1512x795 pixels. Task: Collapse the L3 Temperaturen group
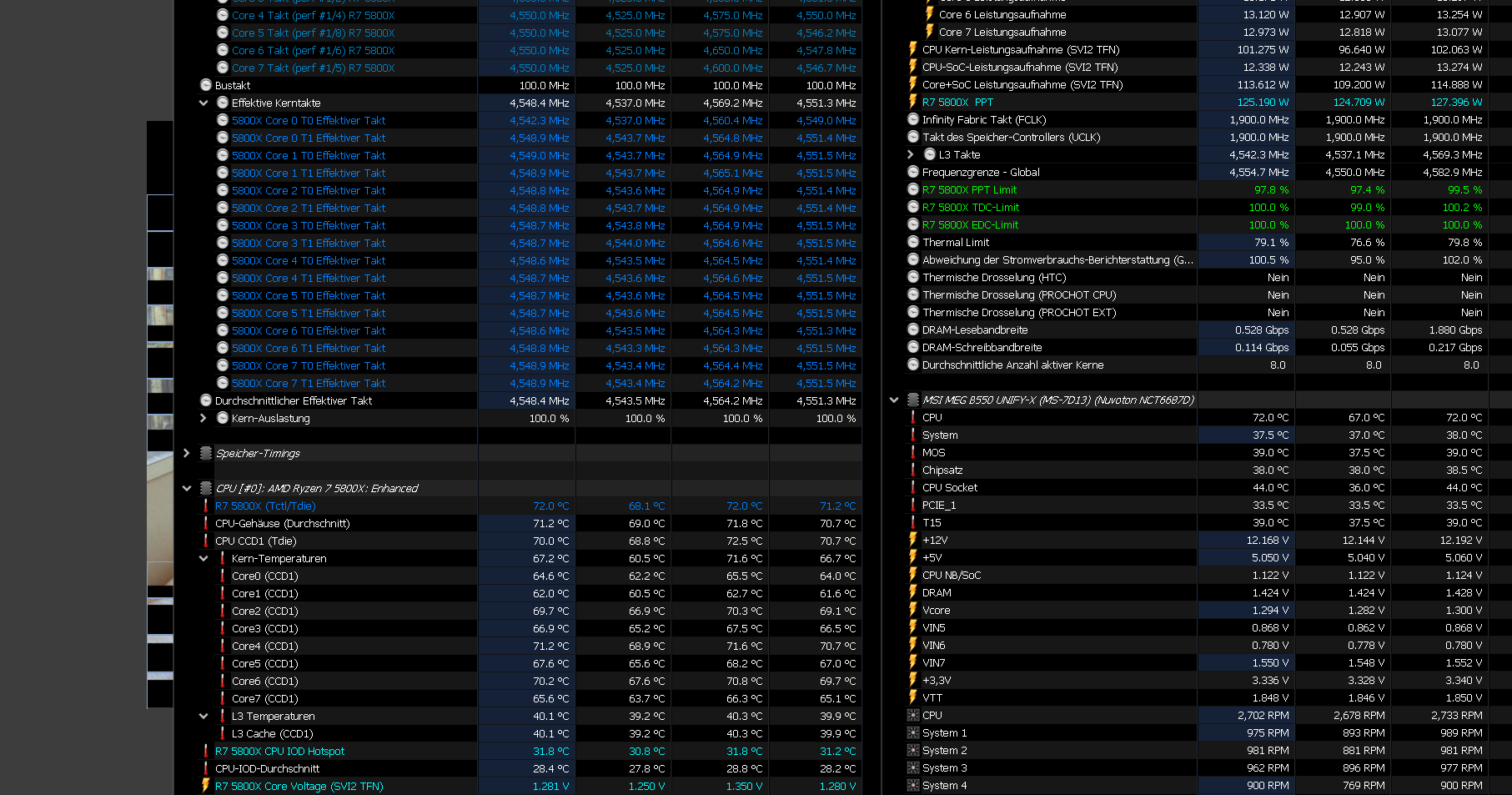point(203,717)
